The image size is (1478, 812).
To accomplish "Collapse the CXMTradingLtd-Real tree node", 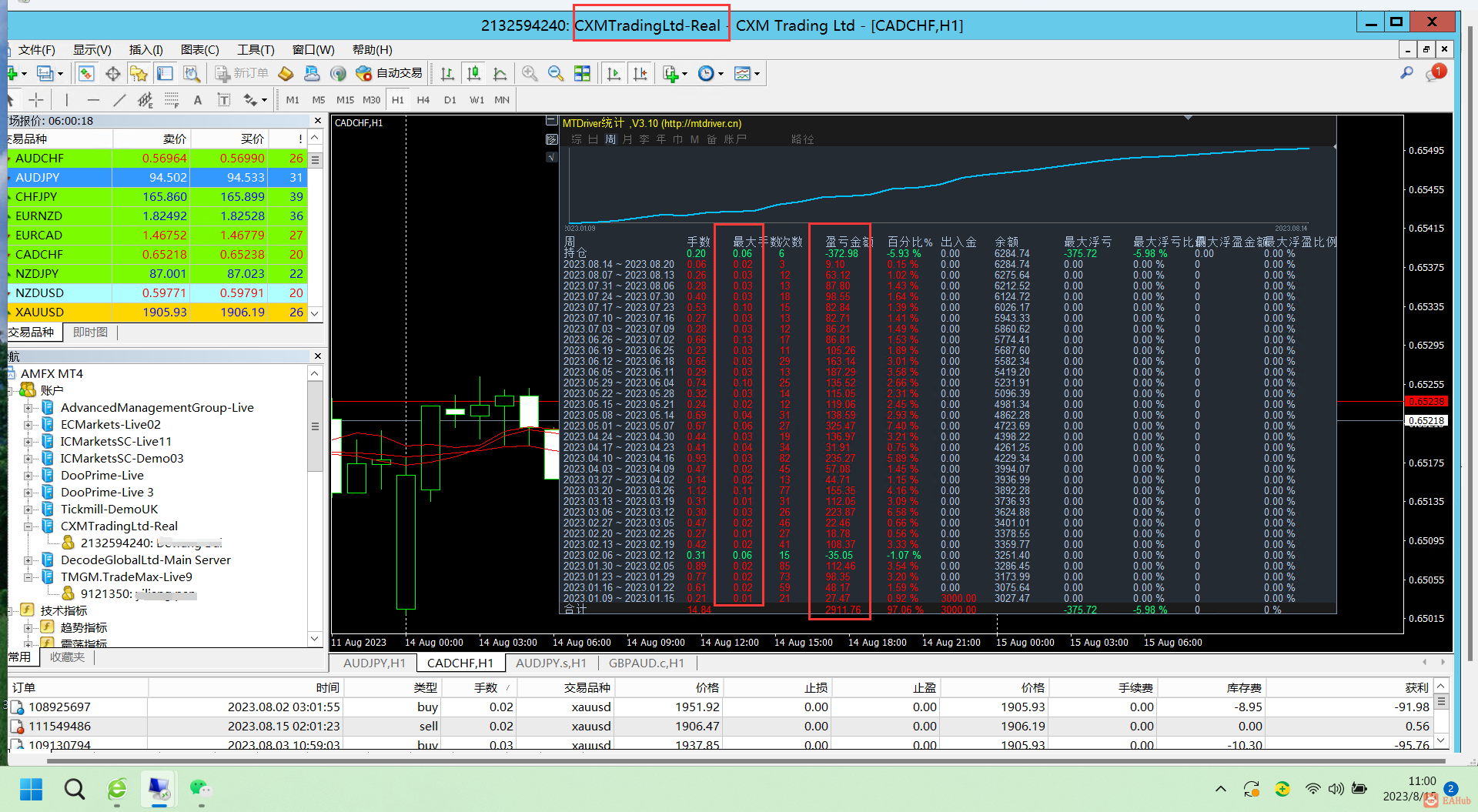I will tap(28, 526).
